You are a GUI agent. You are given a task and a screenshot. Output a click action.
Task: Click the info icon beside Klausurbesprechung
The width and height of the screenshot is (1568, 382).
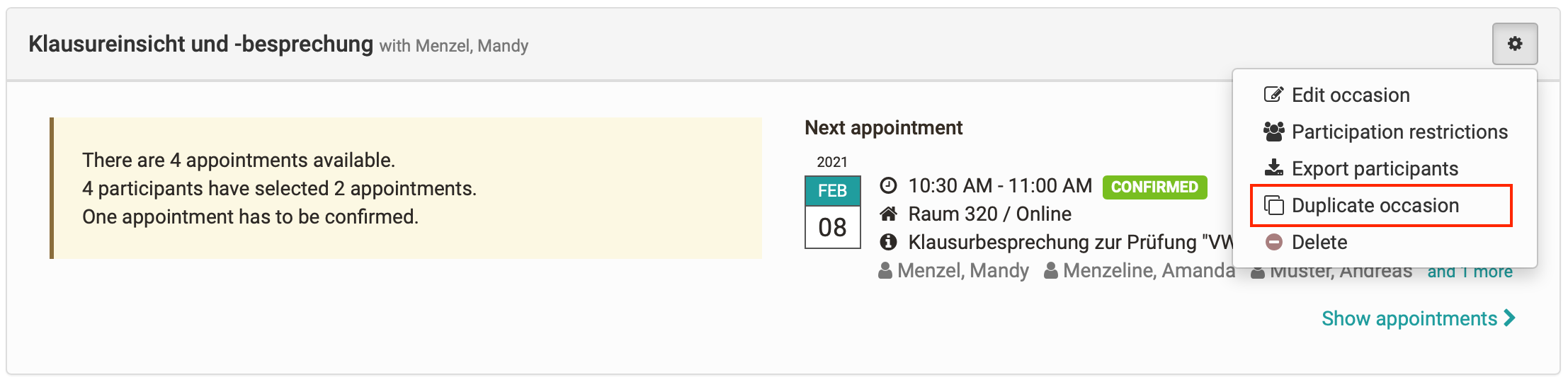coord(888,243)
